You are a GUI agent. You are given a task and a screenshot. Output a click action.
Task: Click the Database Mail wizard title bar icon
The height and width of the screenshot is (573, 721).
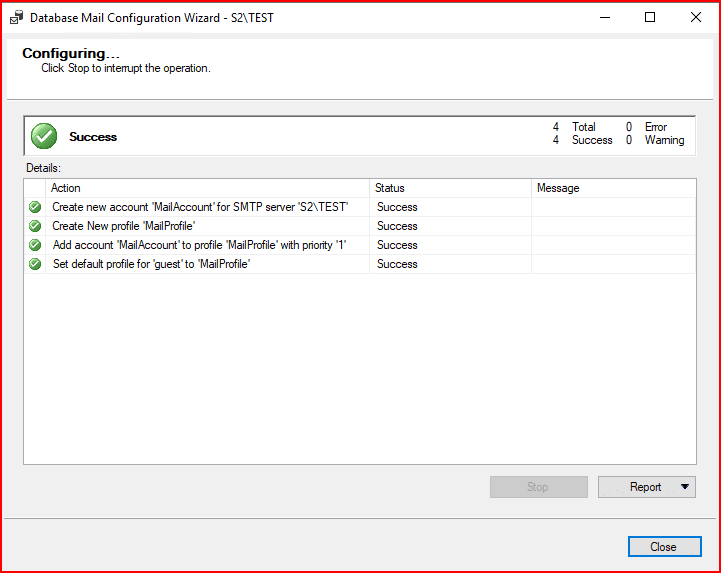click(x=15, y=17)
